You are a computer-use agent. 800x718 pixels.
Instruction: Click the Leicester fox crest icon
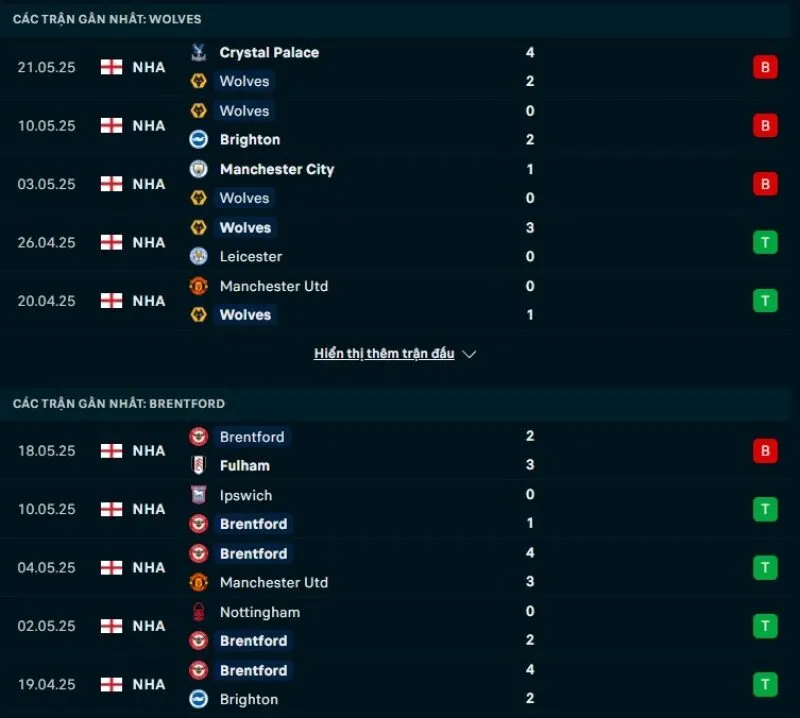tap(199, 256)
